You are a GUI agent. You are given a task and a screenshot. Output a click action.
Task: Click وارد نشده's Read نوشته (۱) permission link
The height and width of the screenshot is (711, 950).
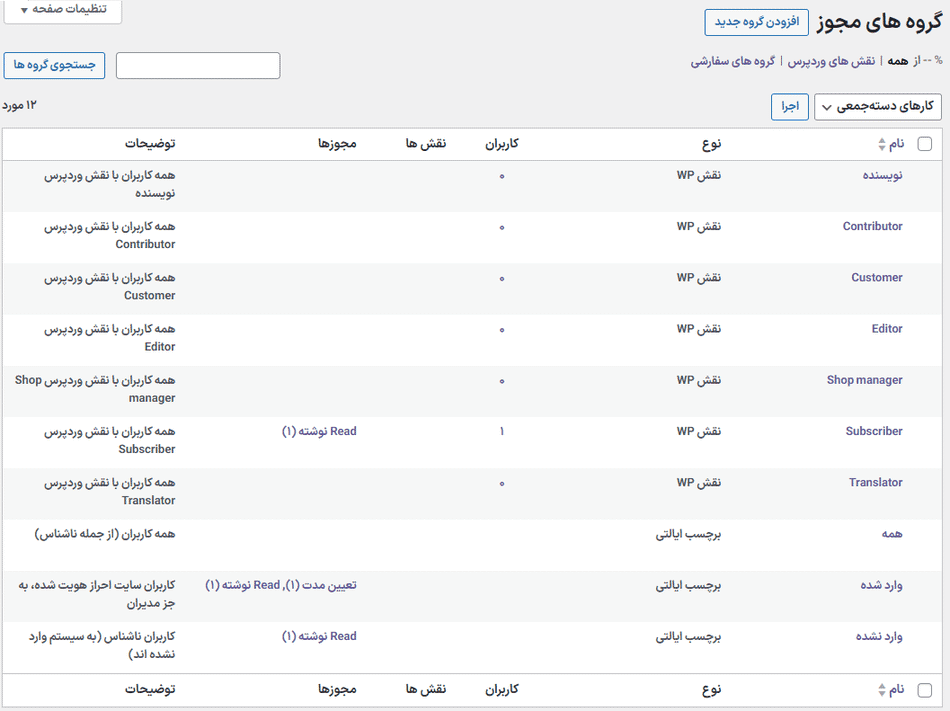319,637
